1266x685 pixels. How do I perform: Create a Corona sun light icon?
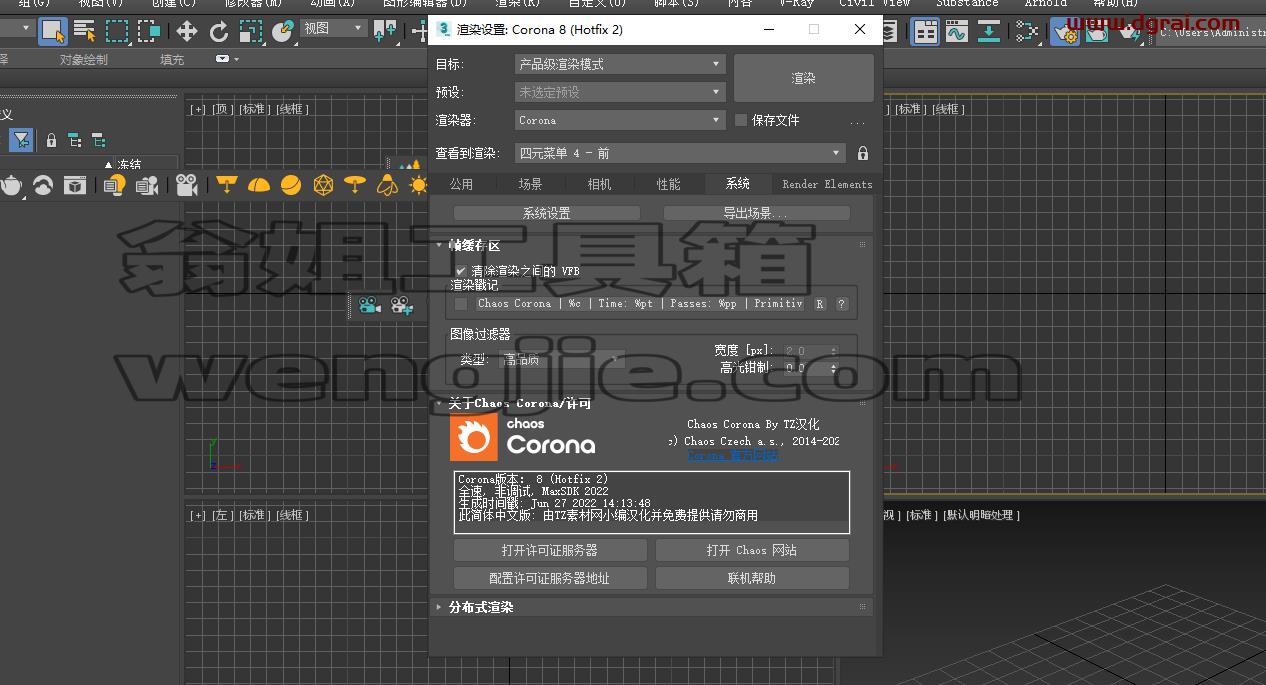[x=418, y=185]
